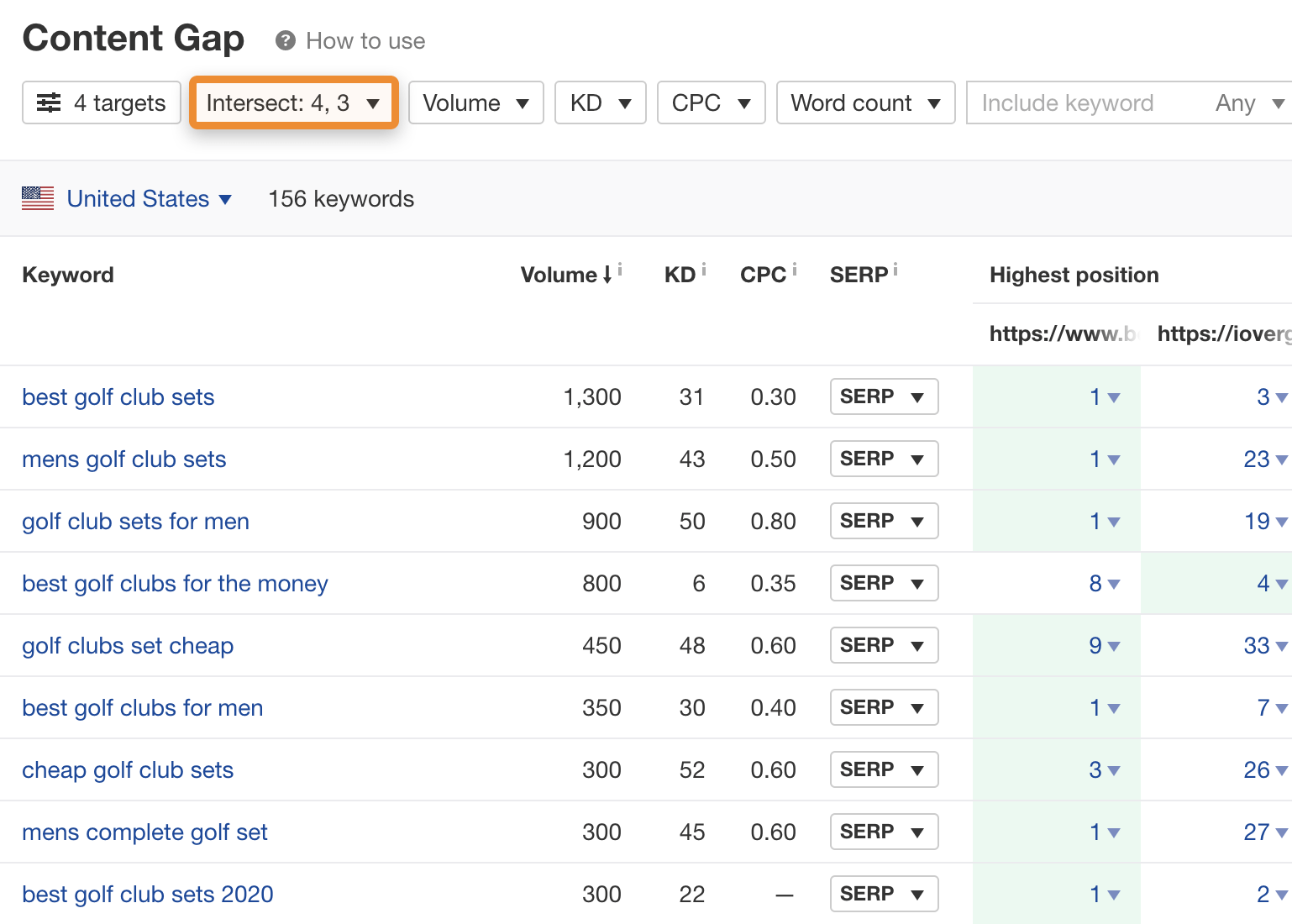Click the info icon beside Volume header

pyautogui.click(x=620, y=270)
